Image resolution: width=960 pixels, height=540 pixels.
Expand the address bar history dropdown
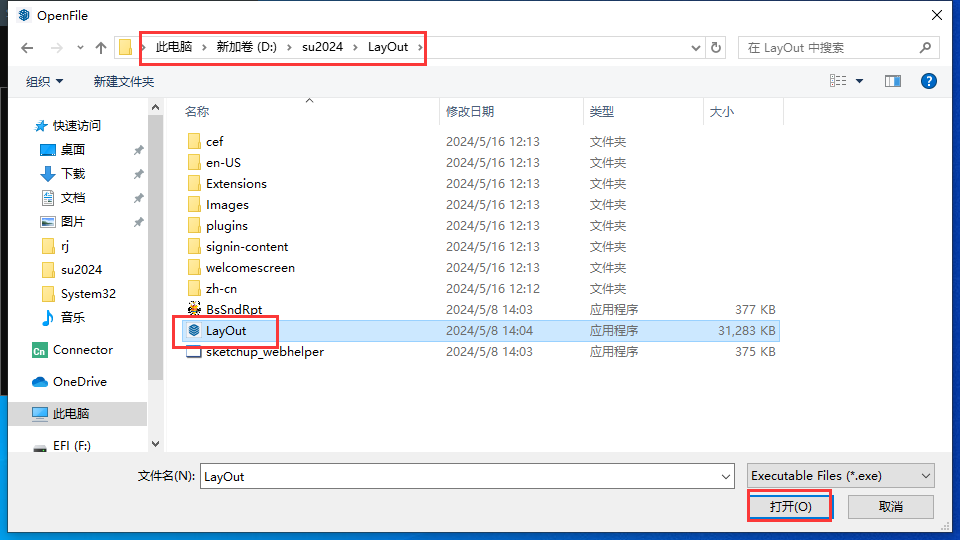point(696,48)
